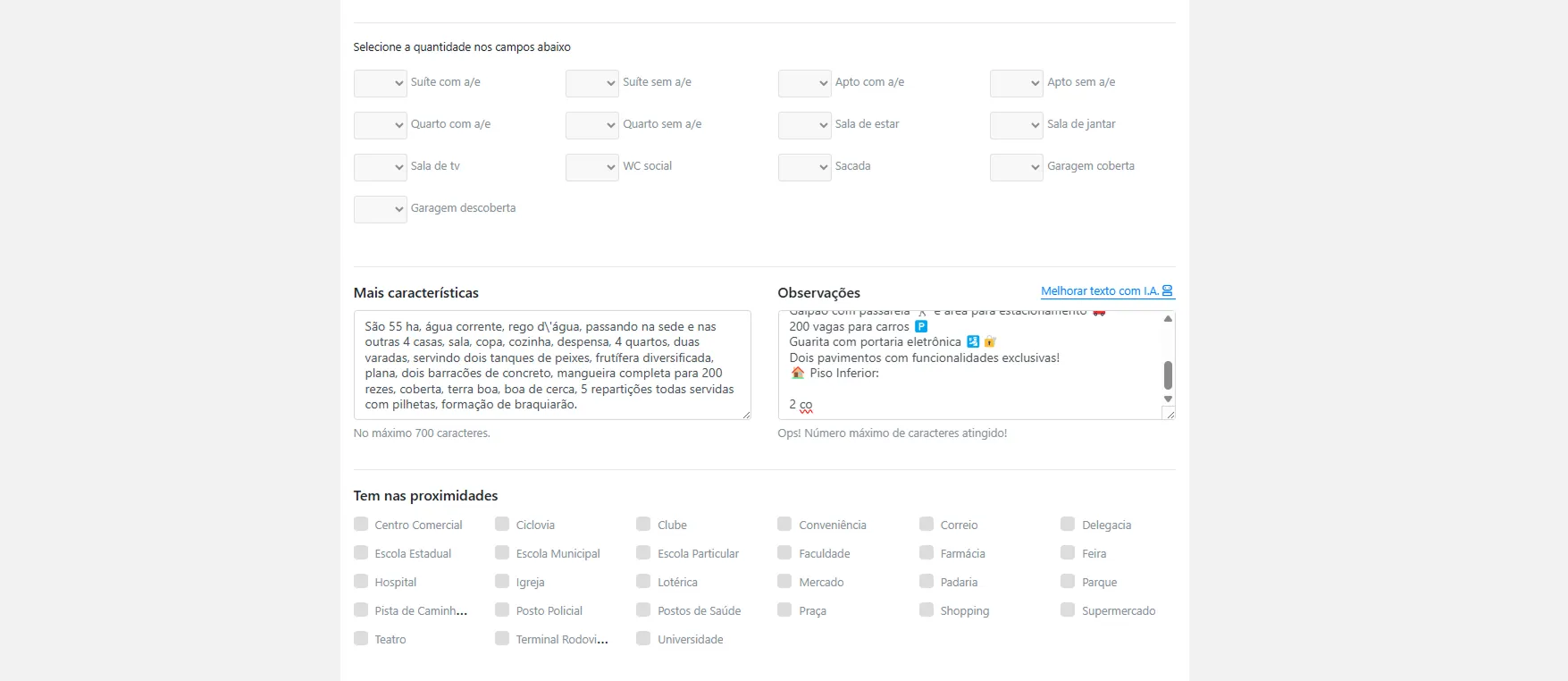Open the Sala de estar dropdown
Image resolution: width=1568 pixels, height=681 pixels.
805,125
